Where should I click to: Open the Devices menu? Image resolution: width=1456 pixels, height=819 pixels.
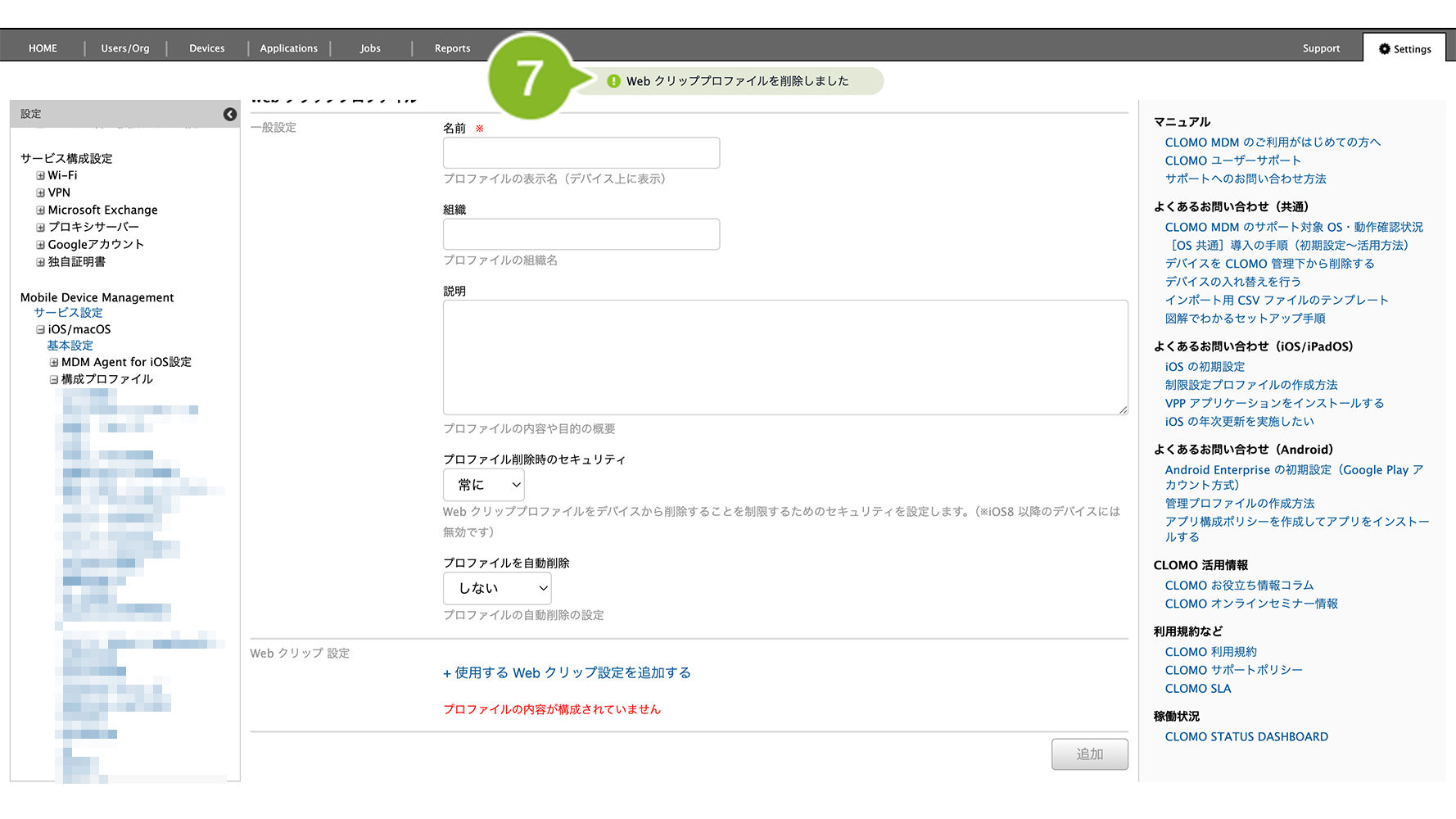206,48
